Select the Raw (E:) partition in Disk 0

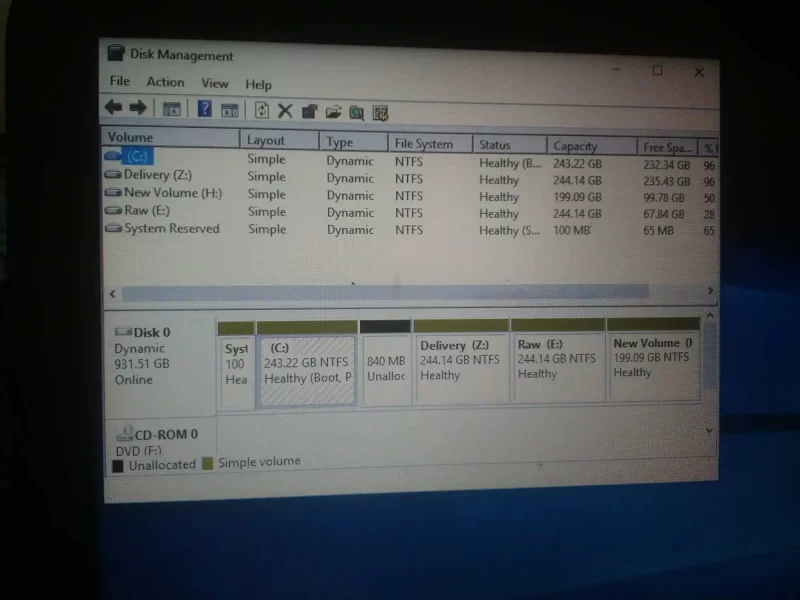coord(557,365)
